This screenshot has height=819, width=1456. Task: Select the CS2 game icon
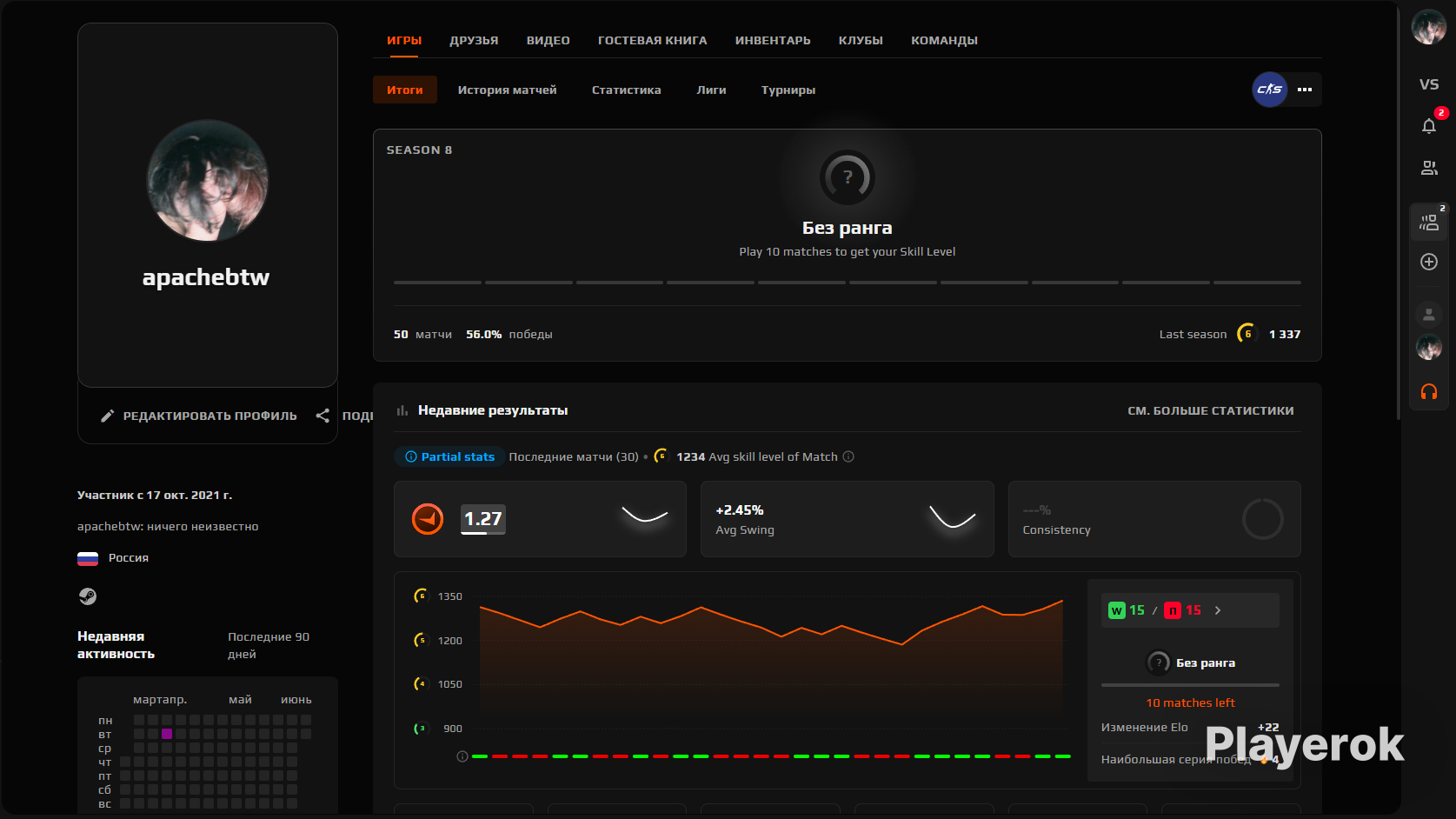(1270, 90)
